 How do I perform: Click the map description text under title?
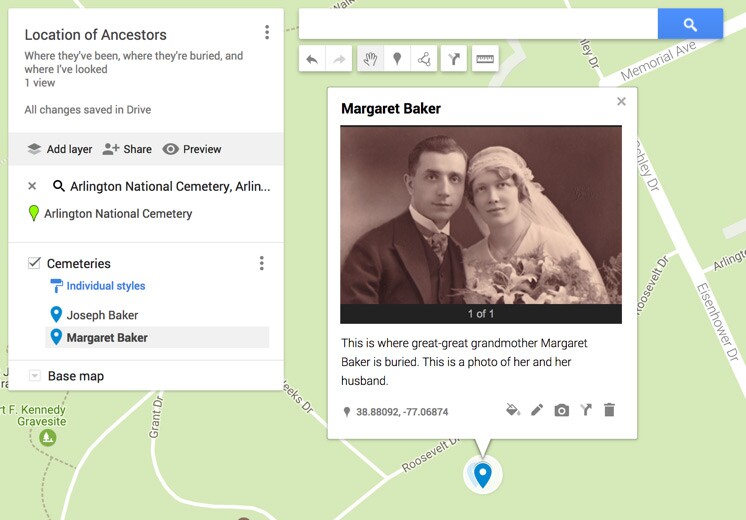click(134, 62)
